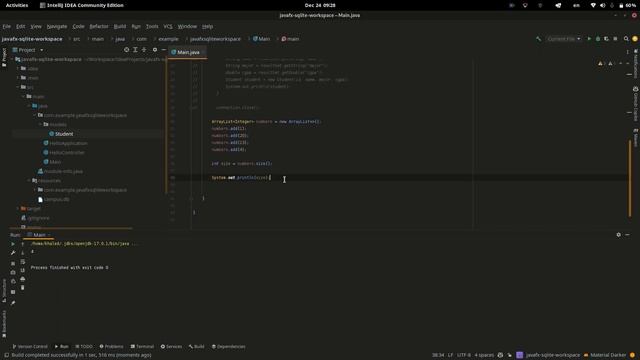Pin the Run tab with the pin icon
Screen dimensions: 640x360
click(x=13, y=303)
